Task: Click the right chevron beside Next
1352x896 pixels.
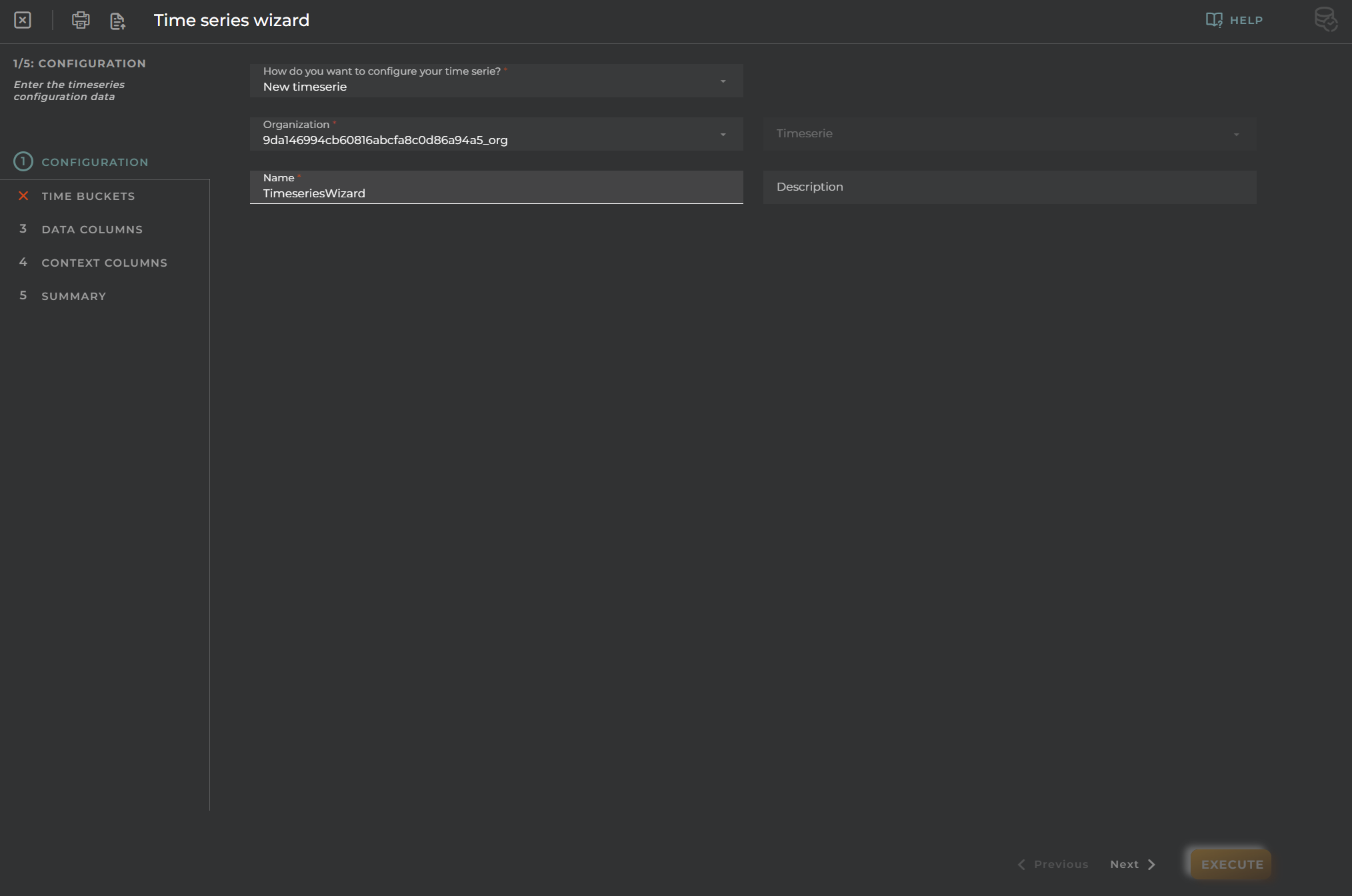Action: 1151,864
